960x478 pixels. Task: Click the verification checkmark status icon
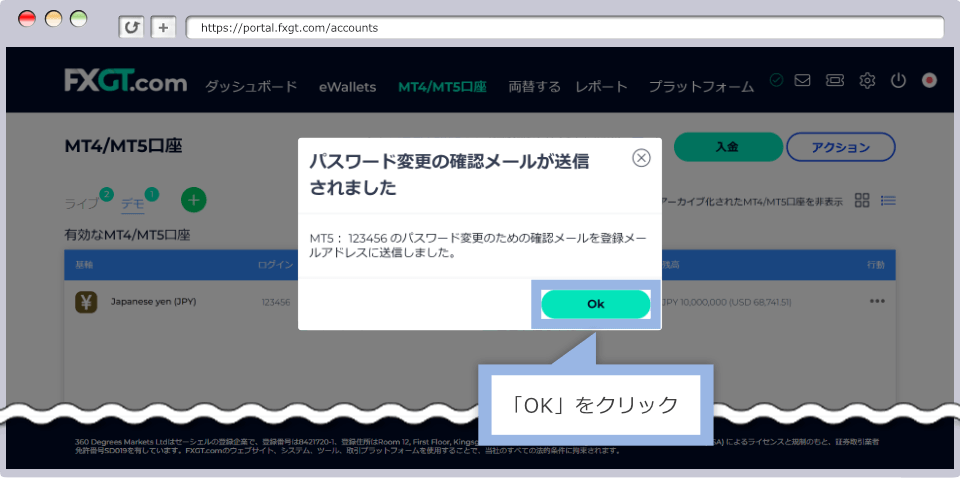tap(776, 80)
